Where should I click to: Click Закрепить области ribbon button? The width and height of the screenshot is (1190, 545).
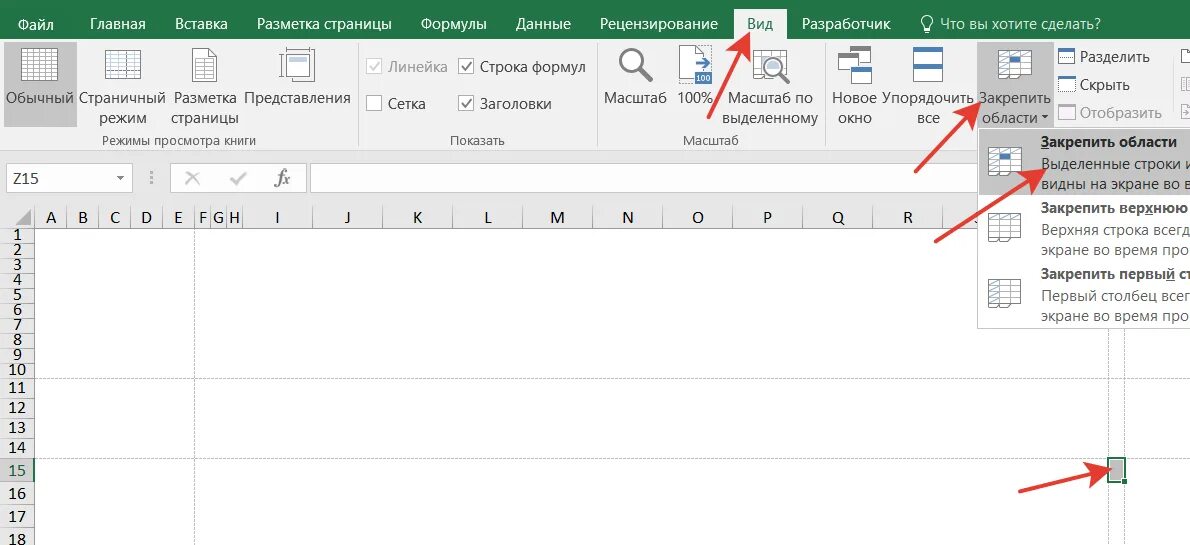[x=1015, y=86]
